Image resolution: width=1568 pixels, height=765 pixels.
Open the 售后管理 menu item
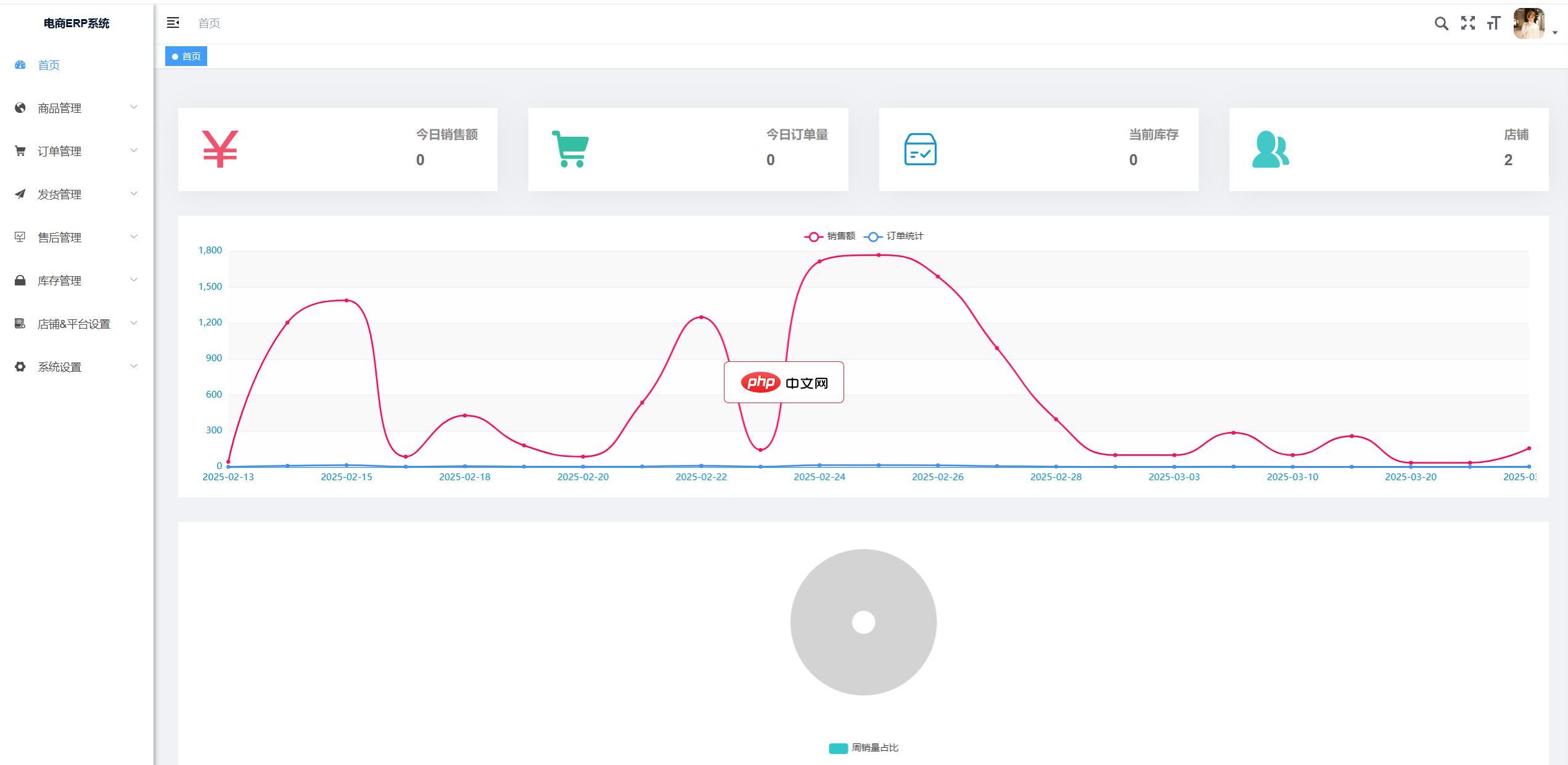pyautogui.click(x=76, y=237)
